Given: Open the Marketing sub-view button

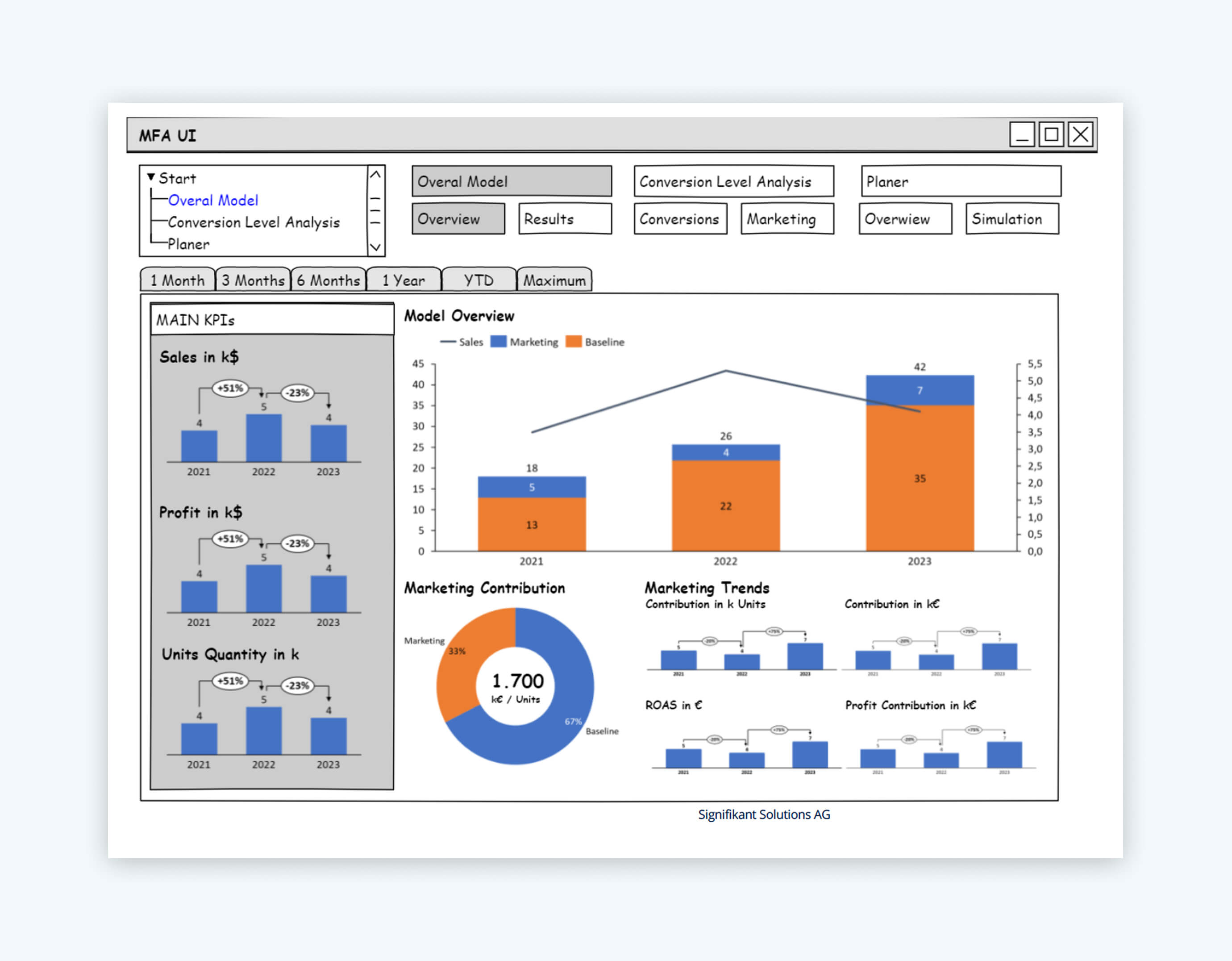Looking at the screenshot, I should (x=787, y=219).
